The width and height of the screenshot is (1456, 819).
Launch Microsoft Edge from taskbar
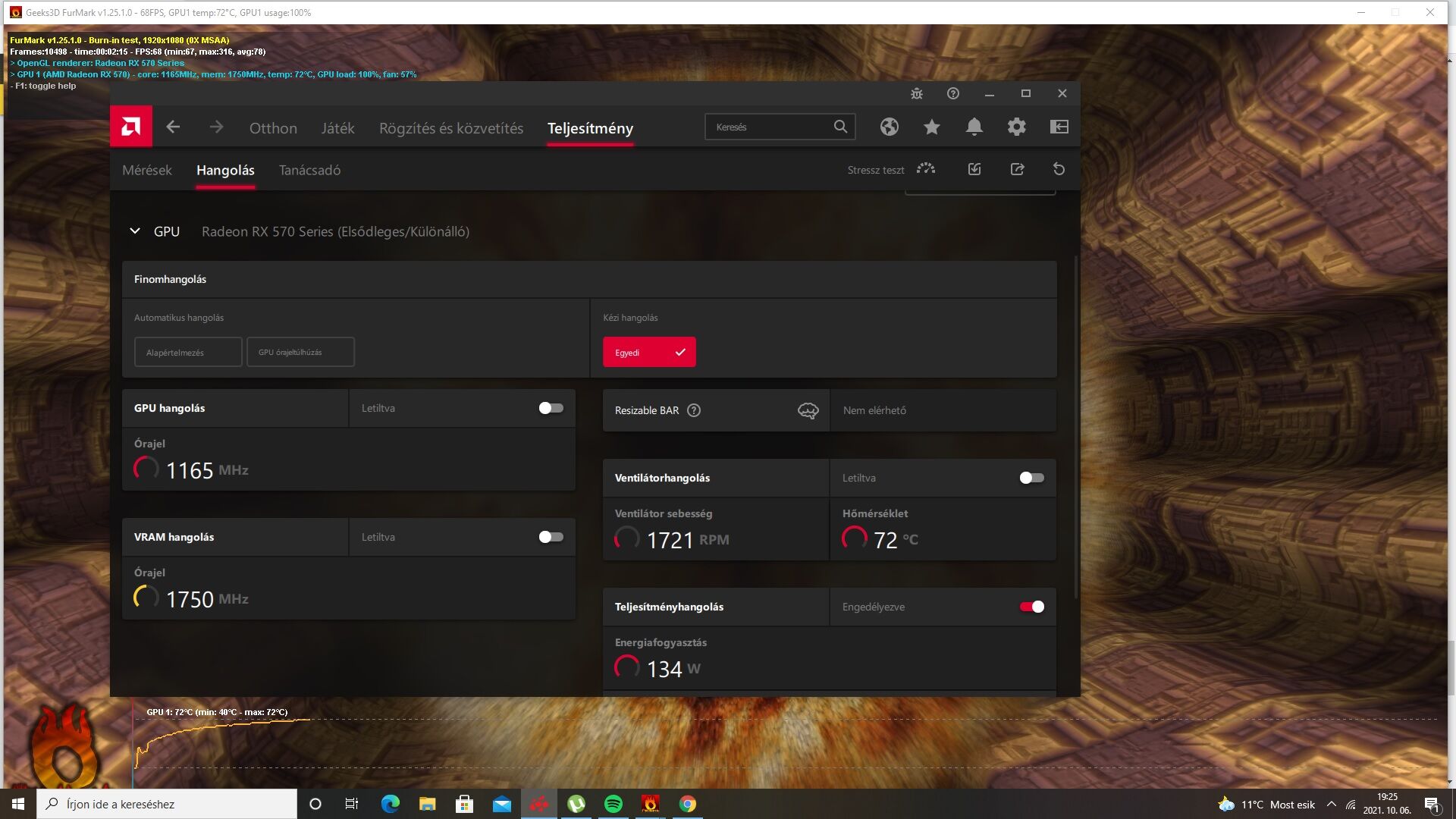tap(390, 804)
